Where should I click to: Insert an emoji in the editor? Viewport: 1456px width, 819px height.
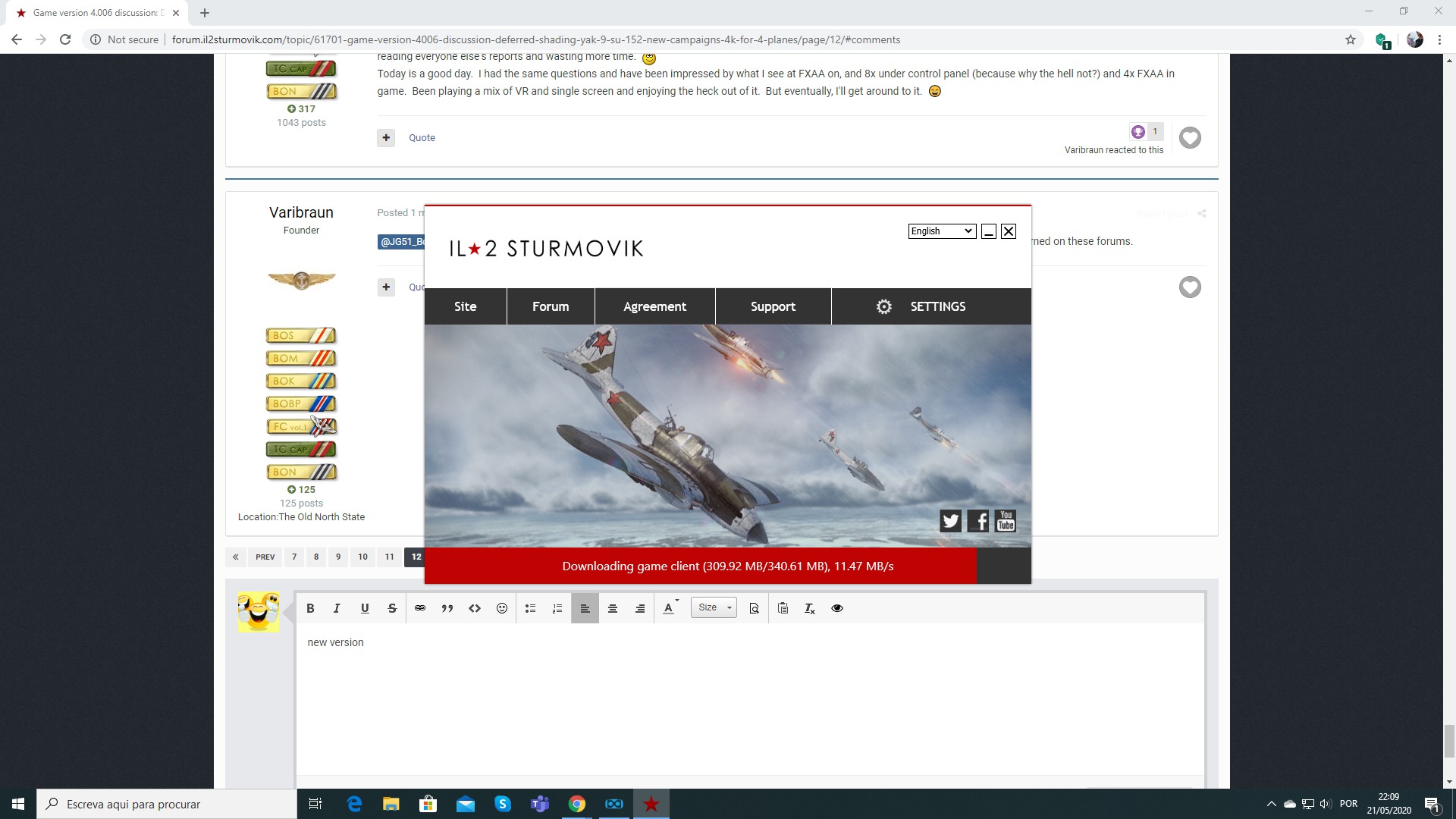[x=502, y=608]
